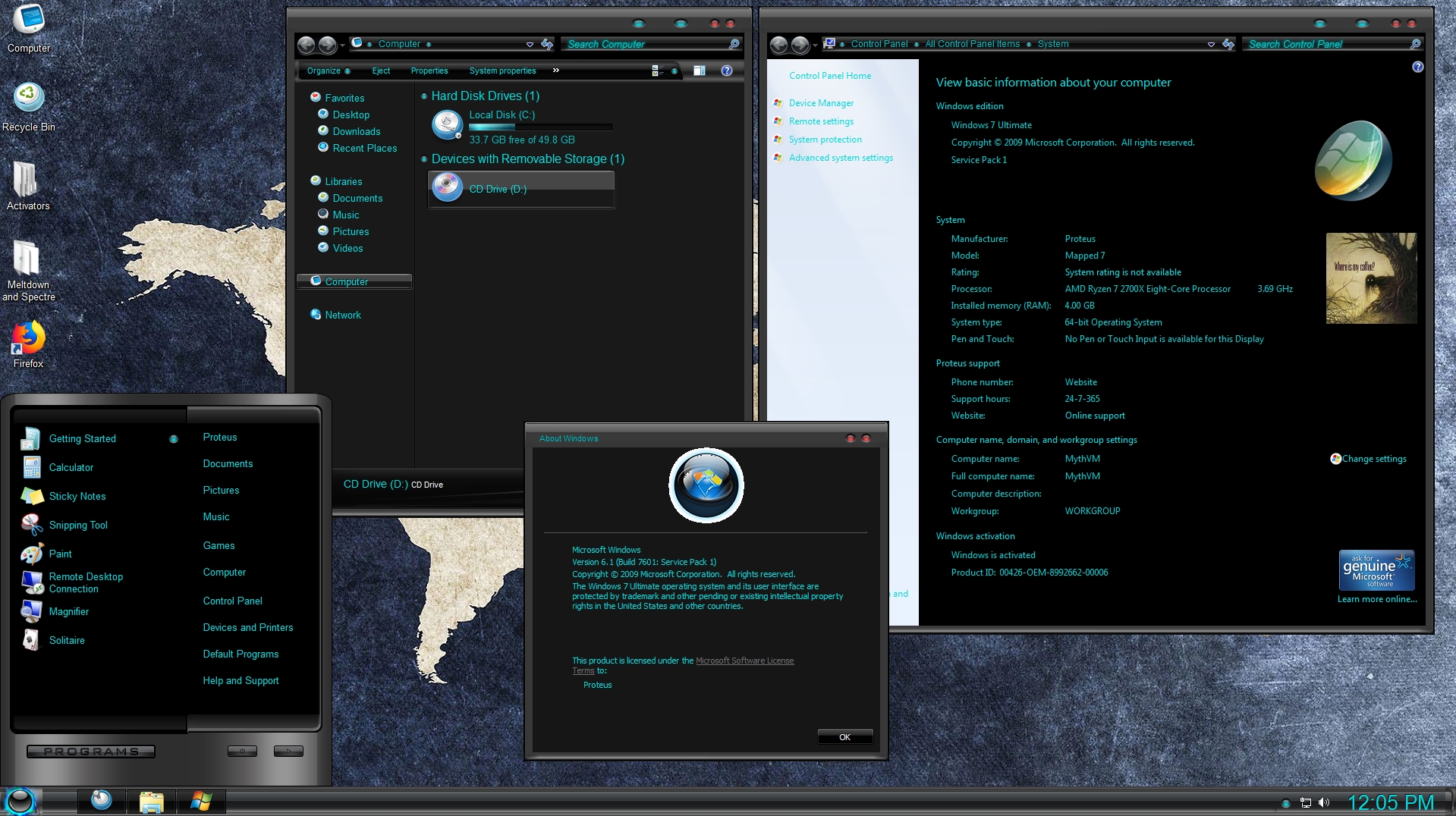Click the Search Control Panel field
Screen dimensions: 1456x816
pyautogui.click(x=1326, y=44)
